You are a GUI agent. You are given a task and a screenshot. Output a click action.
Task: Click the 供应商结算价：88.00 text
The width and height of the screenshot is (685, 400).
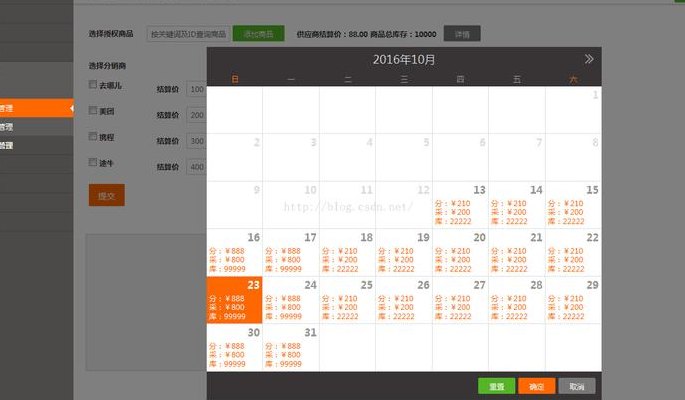pos(332,34)
